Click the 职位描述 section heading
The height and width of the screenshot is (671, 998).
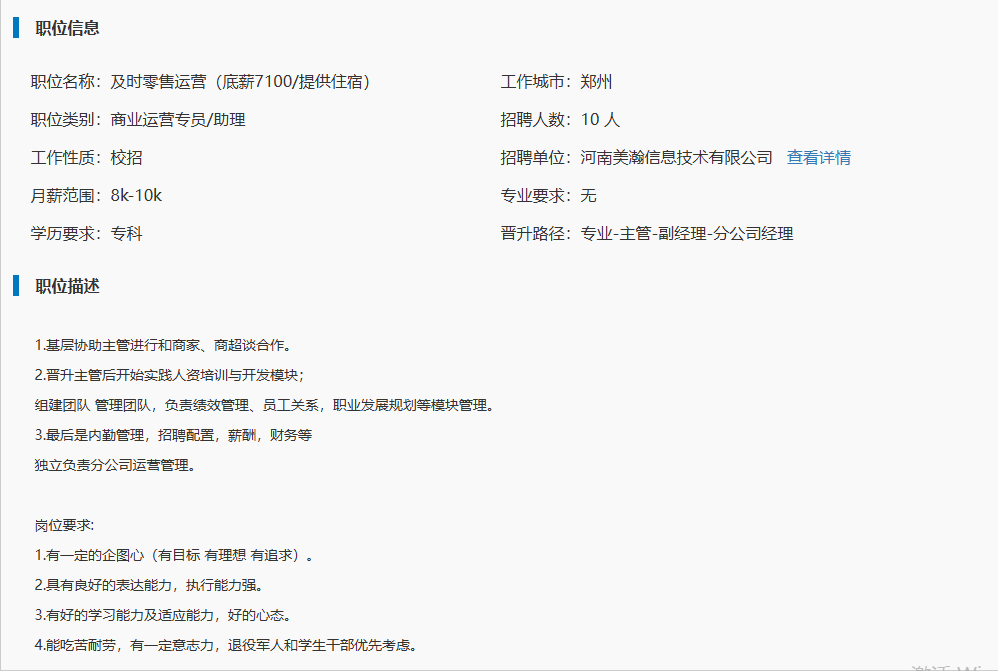point(67,286)
